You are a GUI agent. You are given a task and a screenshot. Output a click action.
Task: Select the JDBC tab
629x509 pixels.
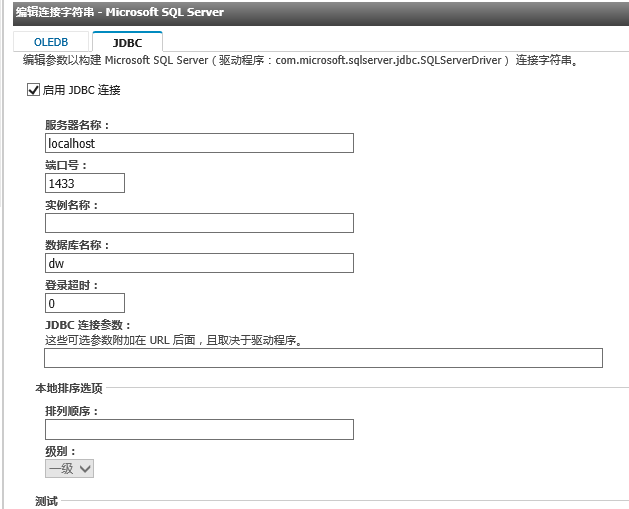127,42
